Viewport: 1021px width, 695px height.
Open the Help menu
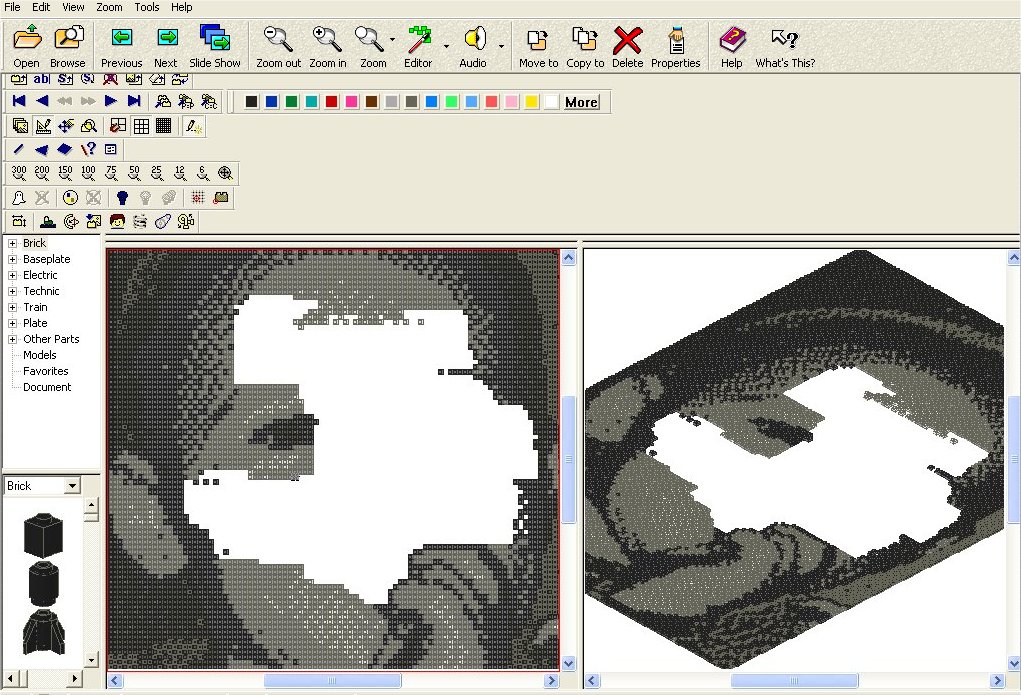point(182,7)
